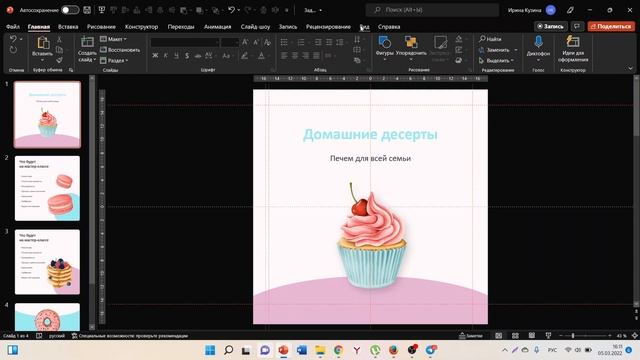Click the save disk icon in title bar
Viewport: 640px width, 360px height.
pos(87,10)
